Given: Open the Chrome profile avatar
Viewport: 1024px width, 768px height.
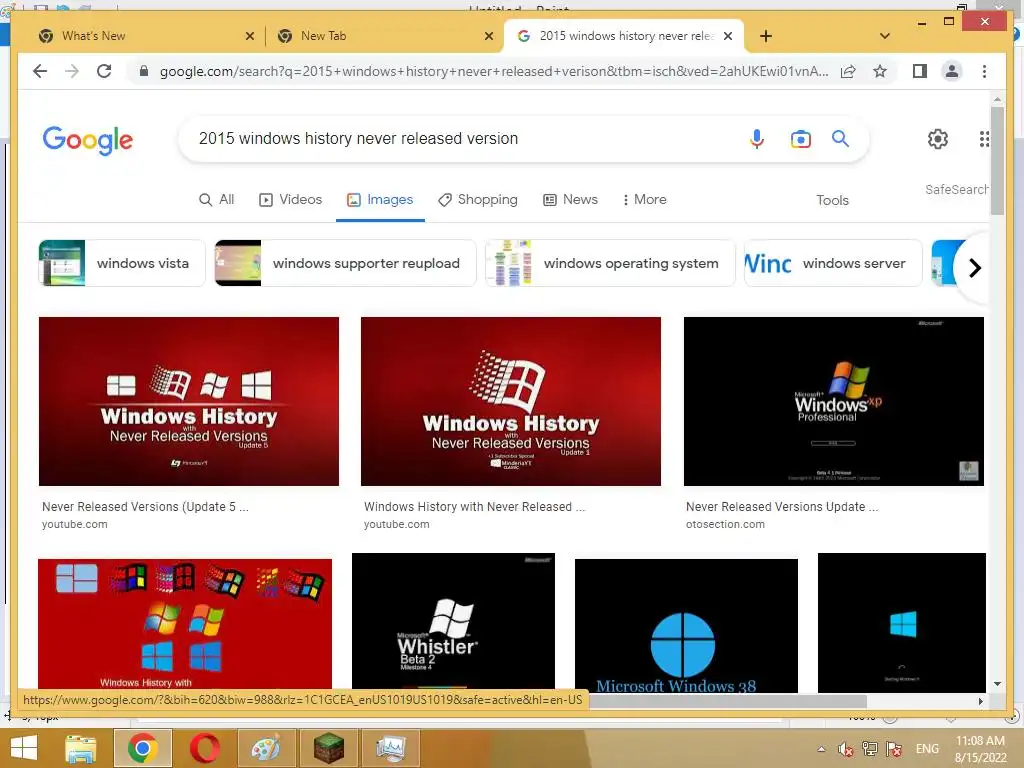Looking at the screenshot, I should pyautogui.click(x=952, y=71).
